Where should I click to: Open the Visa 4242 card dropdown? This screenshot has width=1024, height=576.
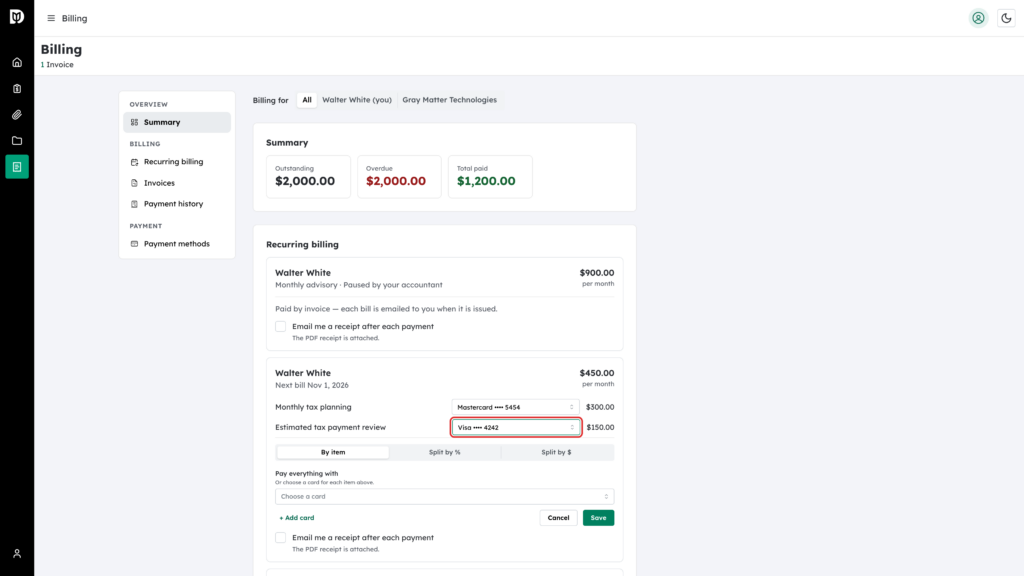(515, 428)
